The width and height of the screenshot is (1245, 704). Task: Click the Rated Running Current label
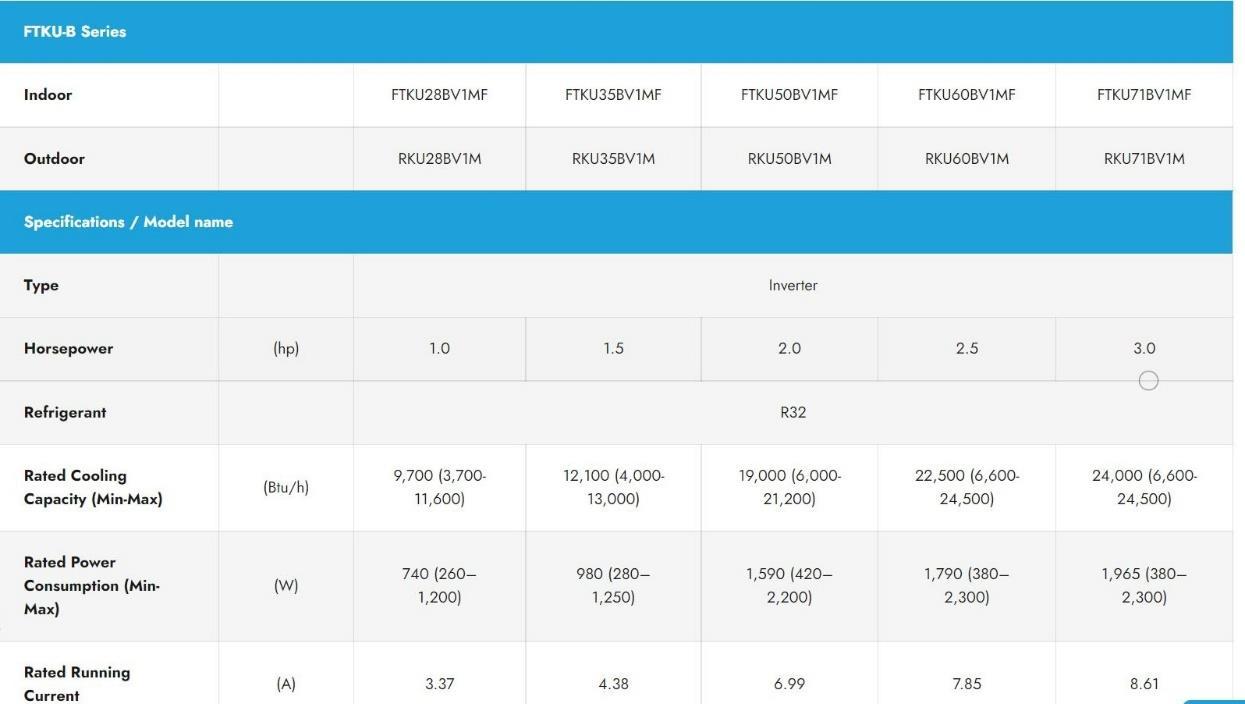tap(77, 684)
